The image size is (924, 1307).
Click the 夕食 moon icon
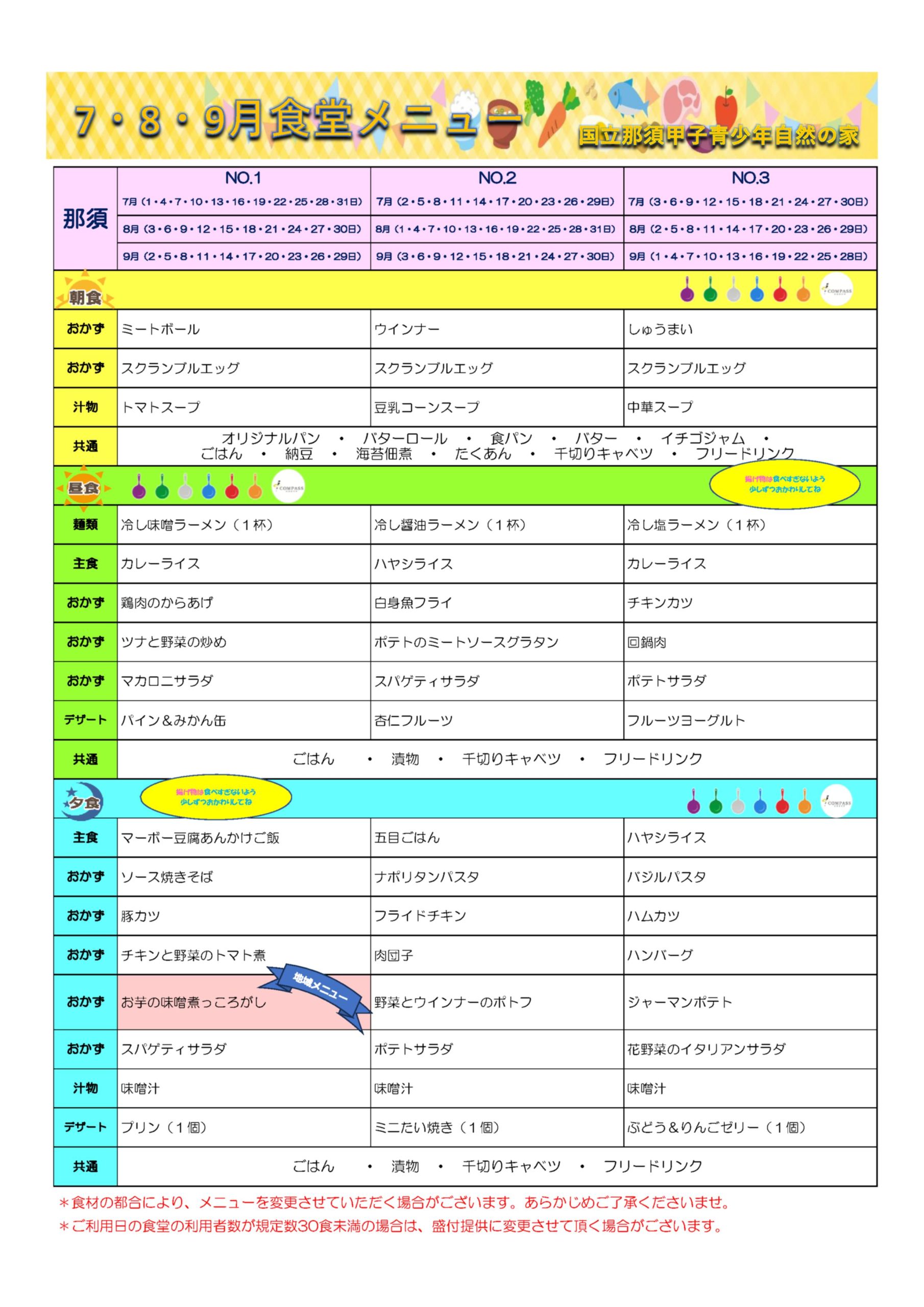click(x=83, y=802)
